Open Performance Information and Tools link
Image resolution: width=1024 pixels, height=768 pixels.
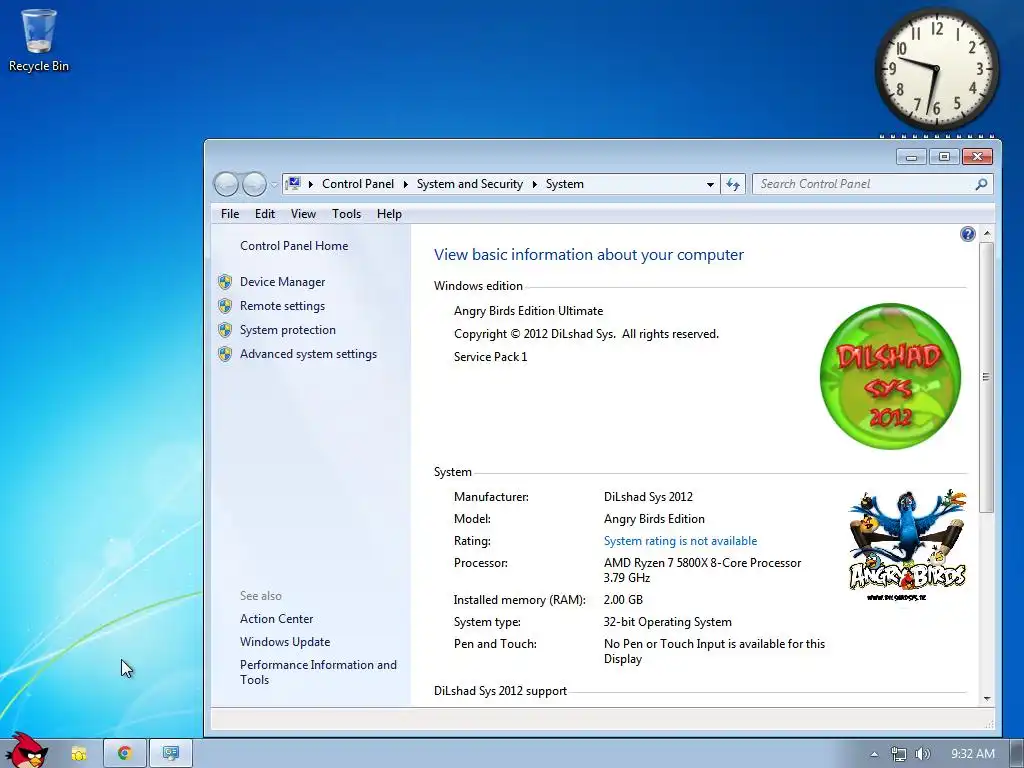[318, 672]
